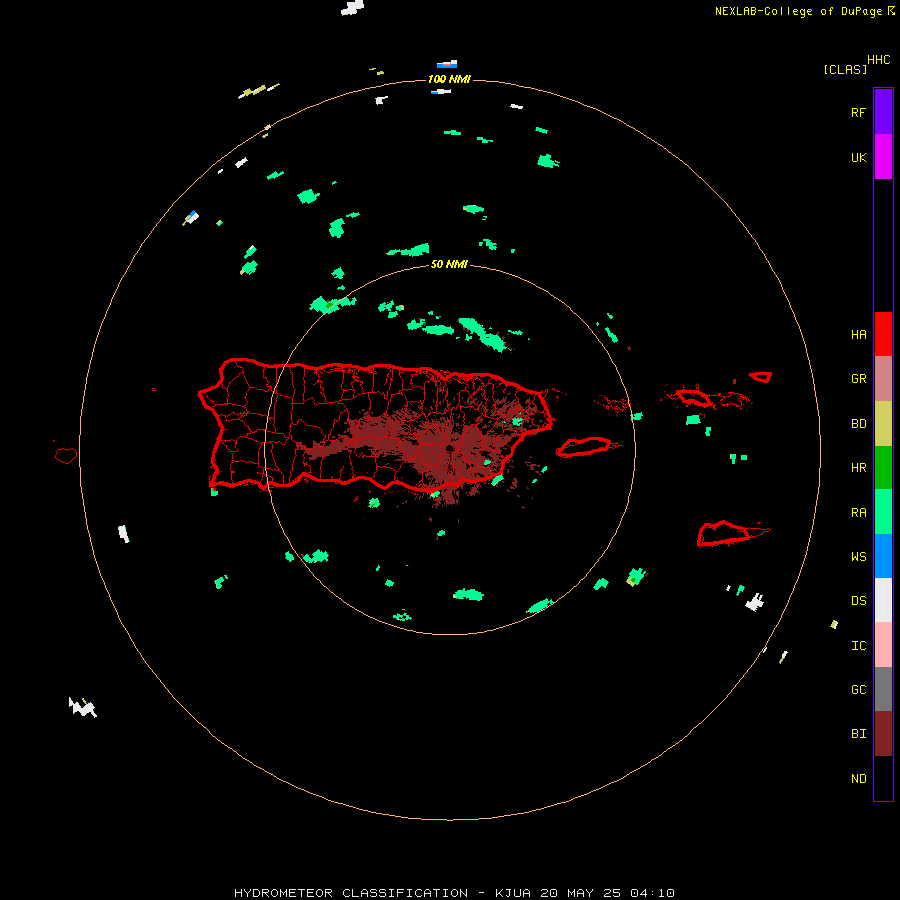Click the HA red legend swatch
The image size is (900, 900).
[883, 334]
